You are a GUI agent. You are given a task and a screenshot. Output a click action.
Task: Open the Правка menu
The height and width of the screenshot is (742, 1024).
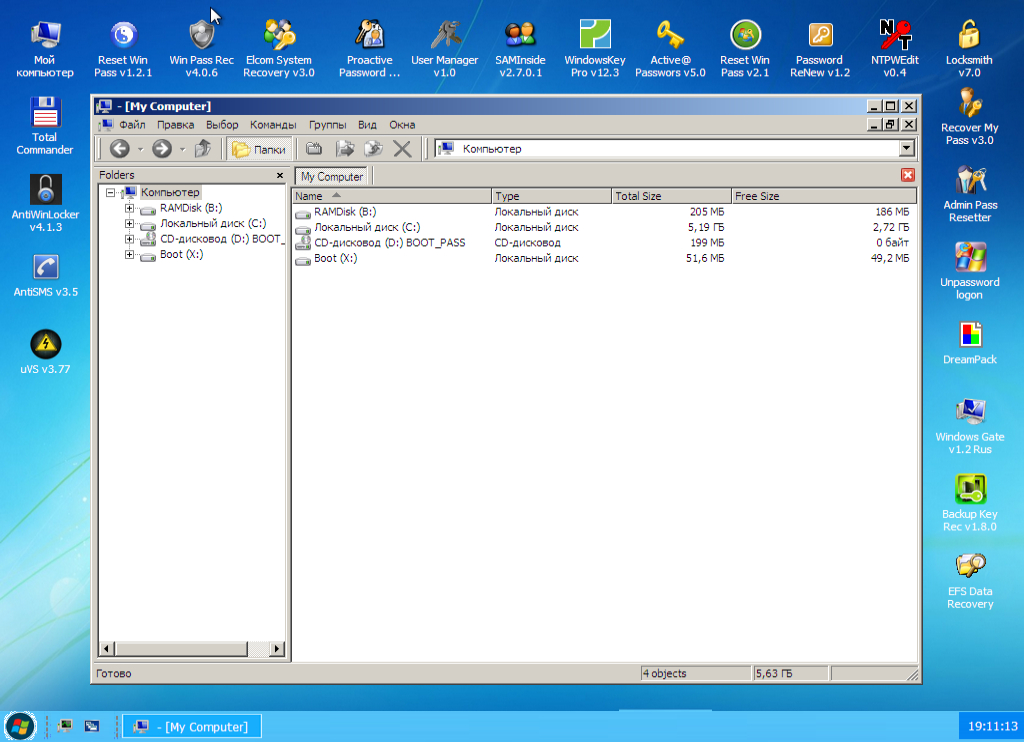pos(175,125)
